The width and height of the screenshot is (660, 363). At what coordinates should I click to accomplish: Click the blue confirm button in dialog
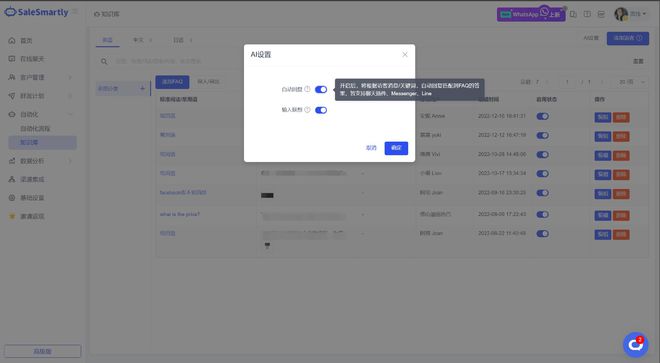coord(396,148)
